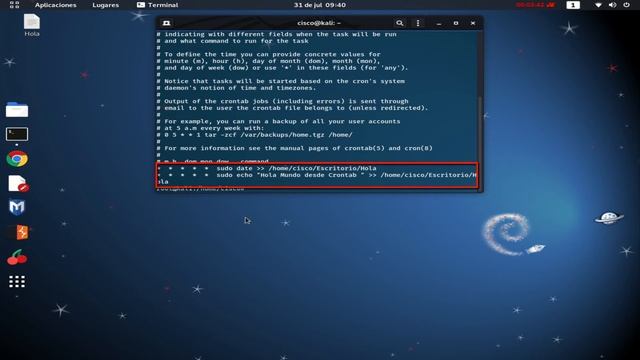Click the 'To define the time' comment line
640x360 pixels.
click(269, 54)
